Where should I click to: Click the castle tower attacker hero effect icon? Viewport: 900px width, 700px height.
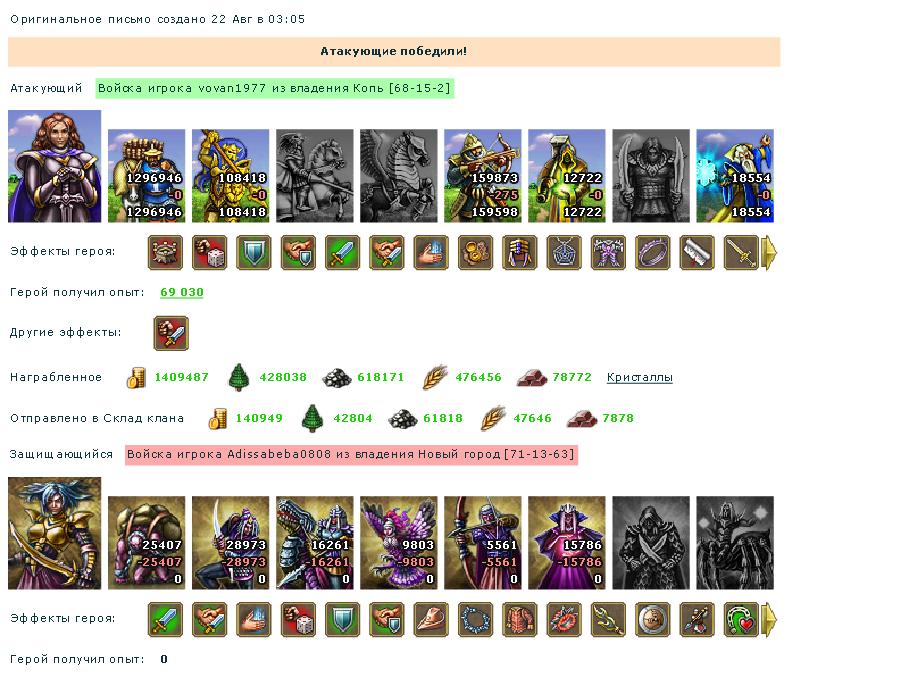165,252
